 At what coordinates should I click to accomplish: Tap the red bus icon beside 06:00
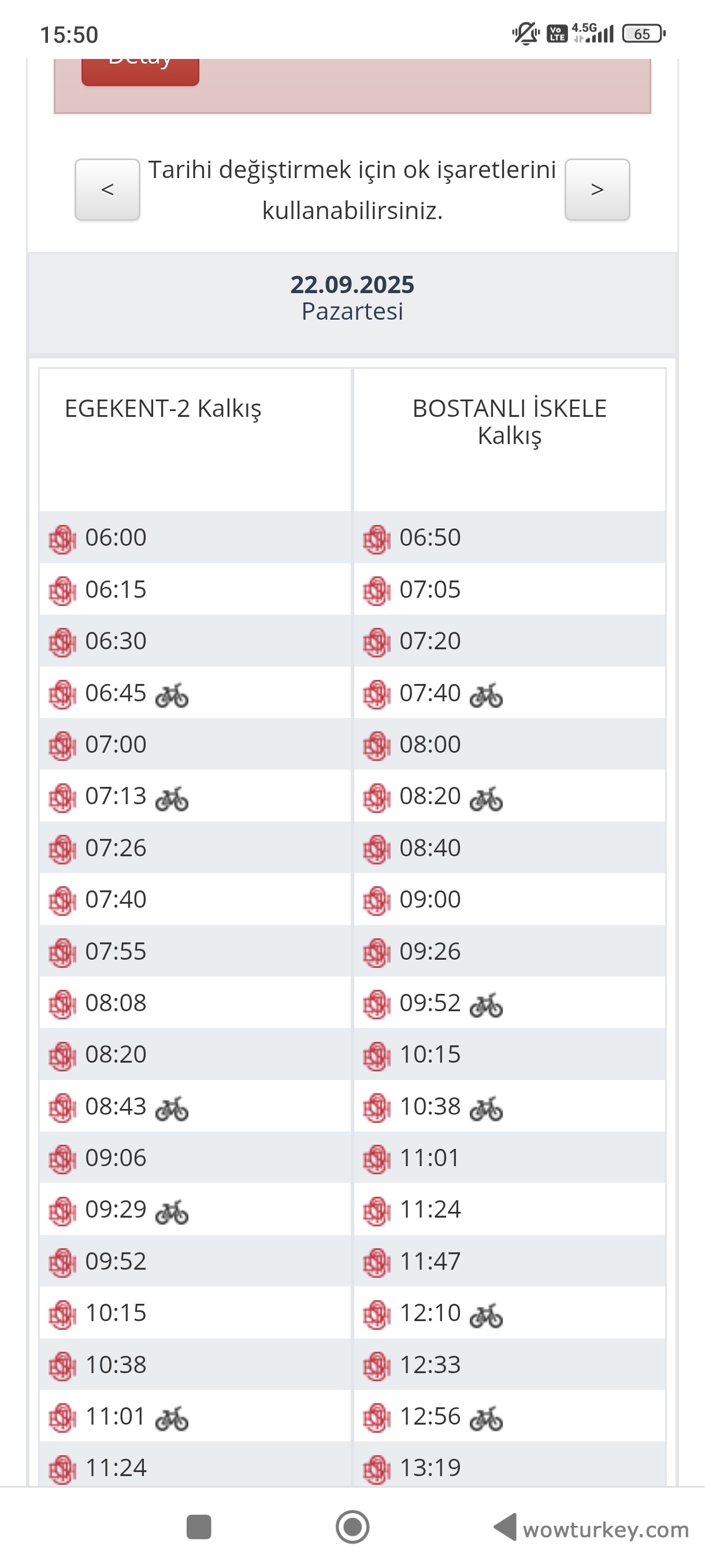[62, 539]
